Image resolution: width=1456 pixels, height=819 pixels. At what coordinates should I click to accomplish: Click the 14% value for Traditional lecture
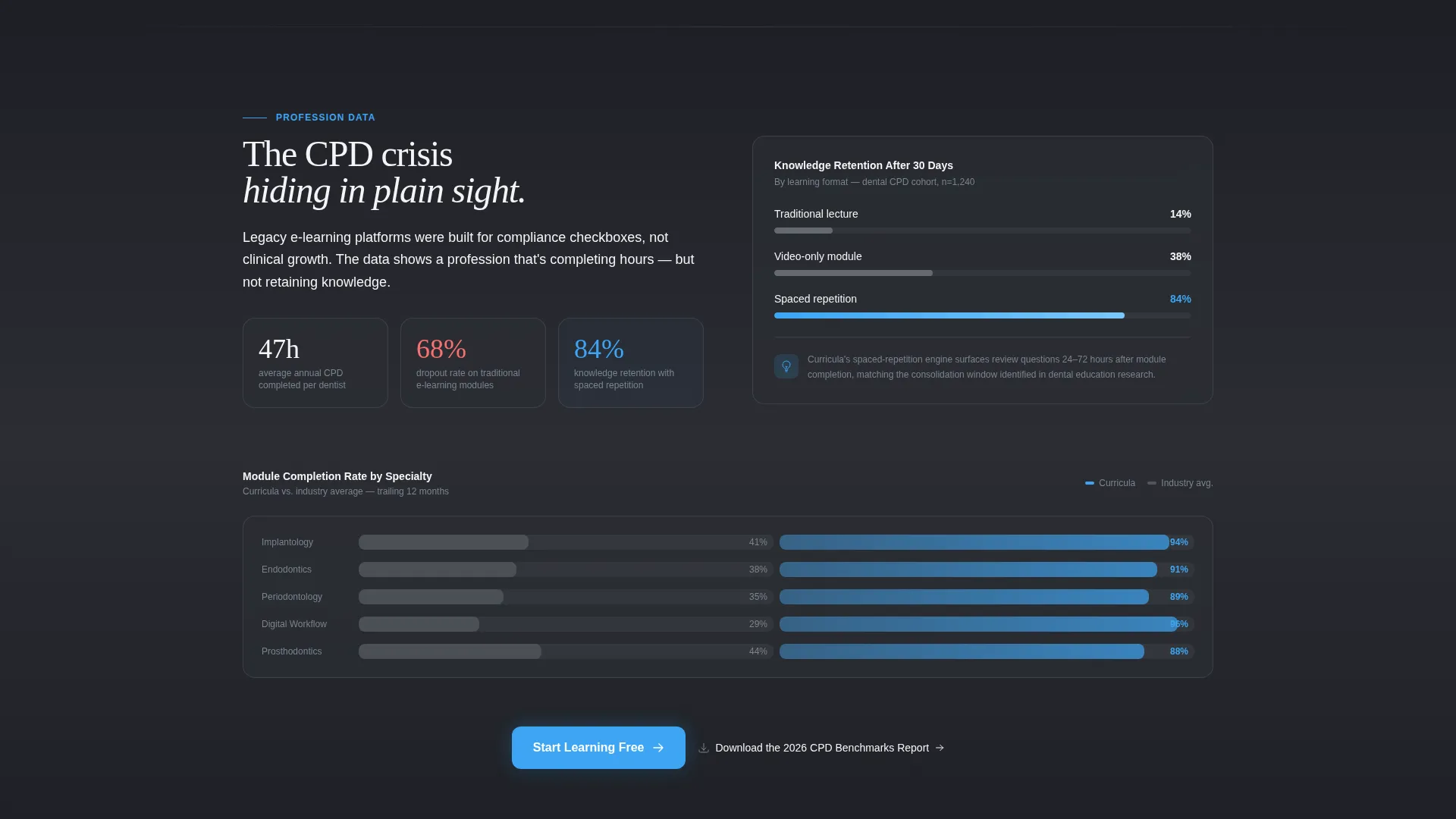point(1180,214)
